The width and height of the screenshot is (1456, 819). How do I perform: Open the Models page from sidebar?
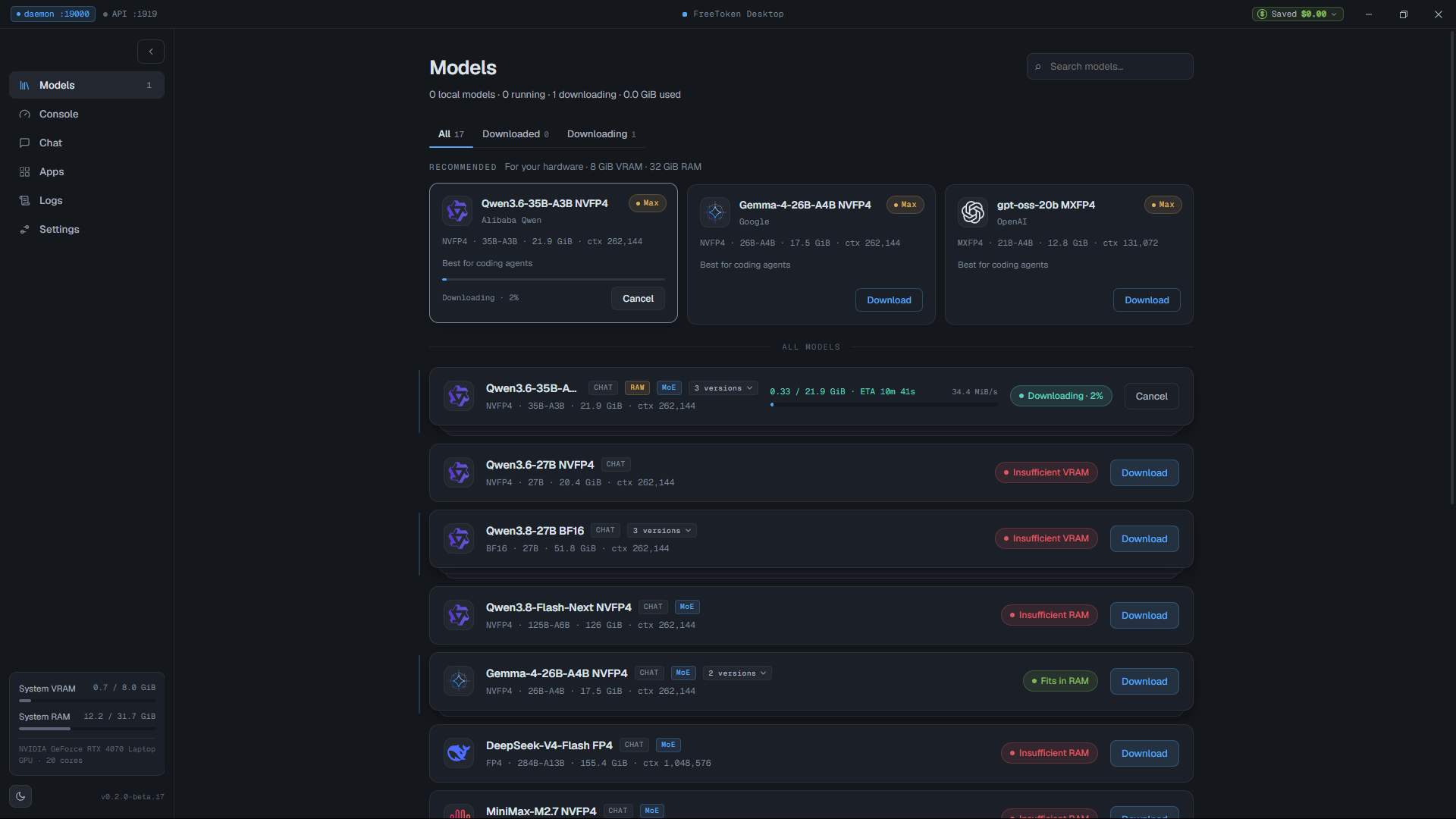tap(86, 85)
